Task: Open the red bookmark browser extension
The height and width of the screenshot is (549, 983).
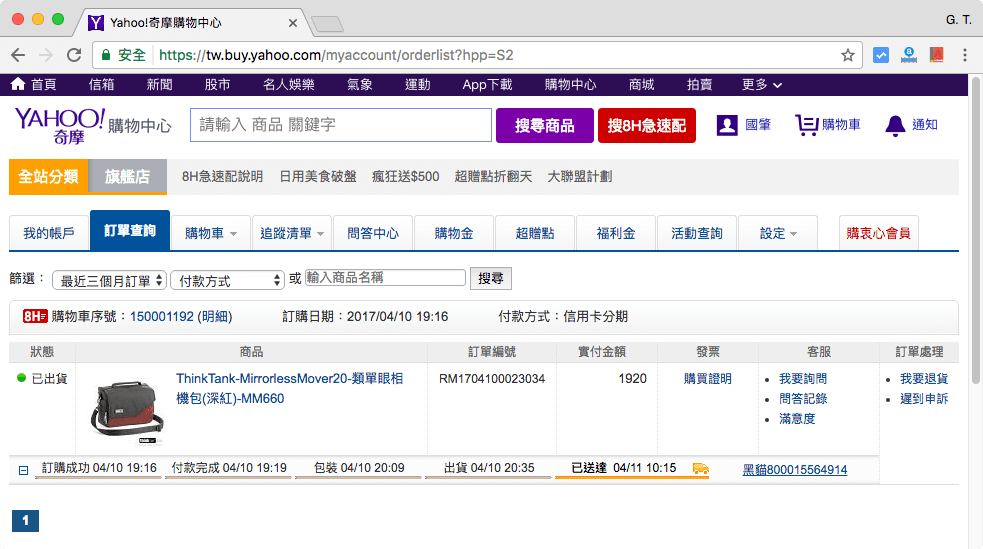Action: 937,55
